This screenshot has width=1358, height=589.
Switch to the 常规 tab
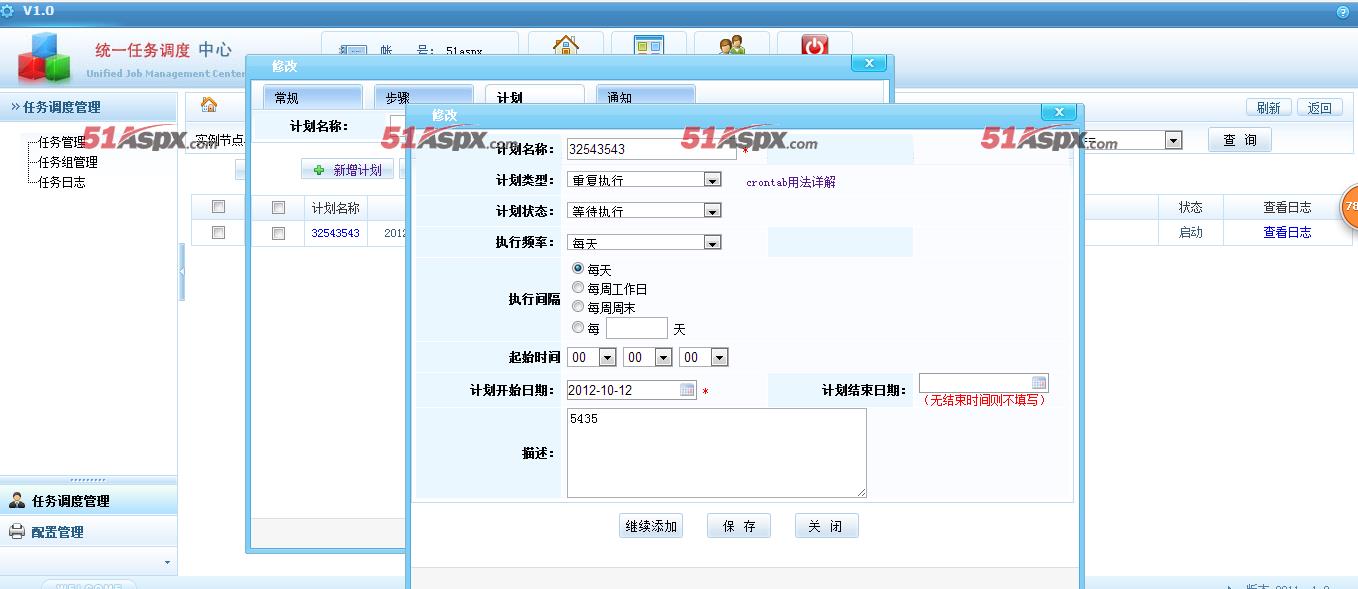(312, 97)
